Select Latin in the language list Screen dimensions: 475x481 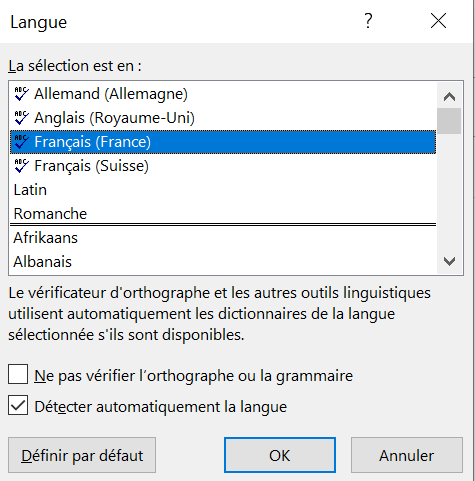pyautogui.click(x=223, y=190)
